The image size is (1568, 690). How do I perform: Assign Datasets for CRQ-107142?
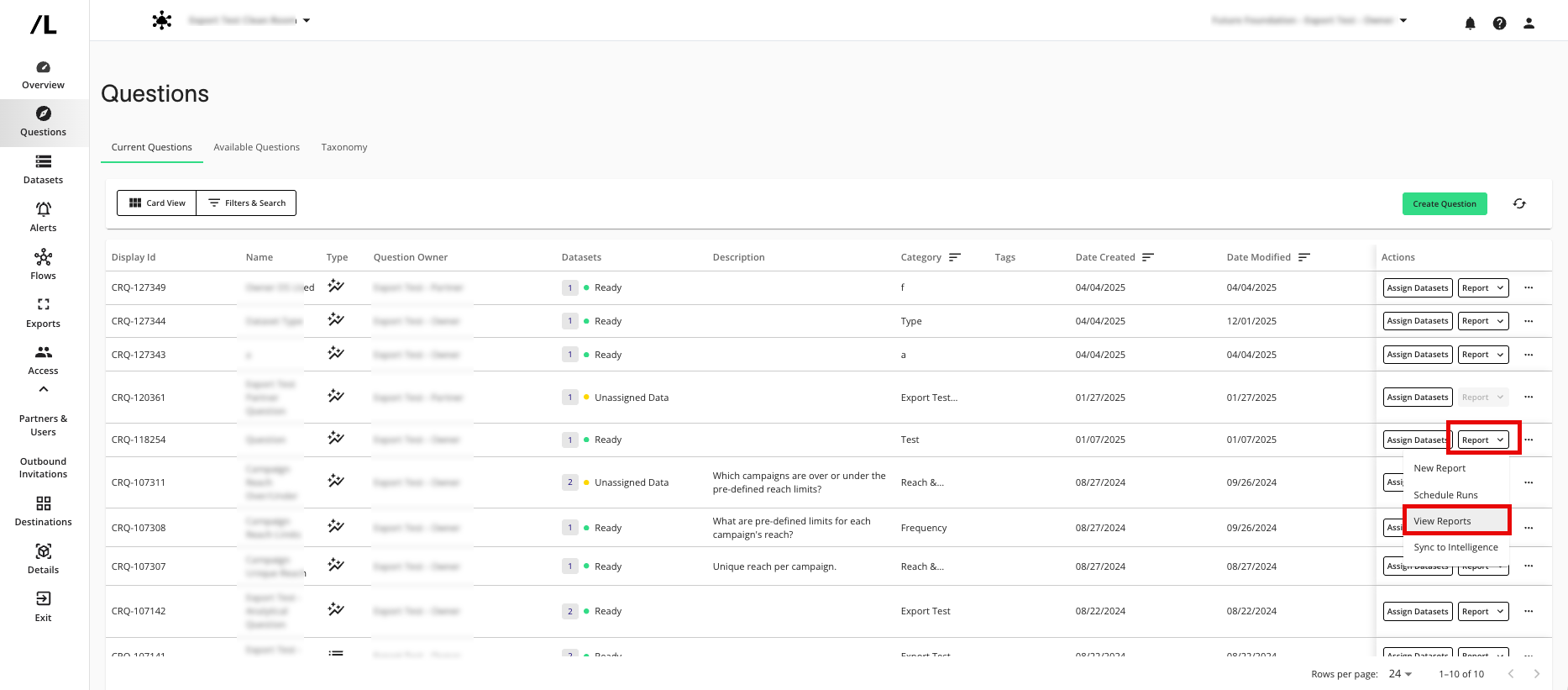click(x=1418, y=611)
